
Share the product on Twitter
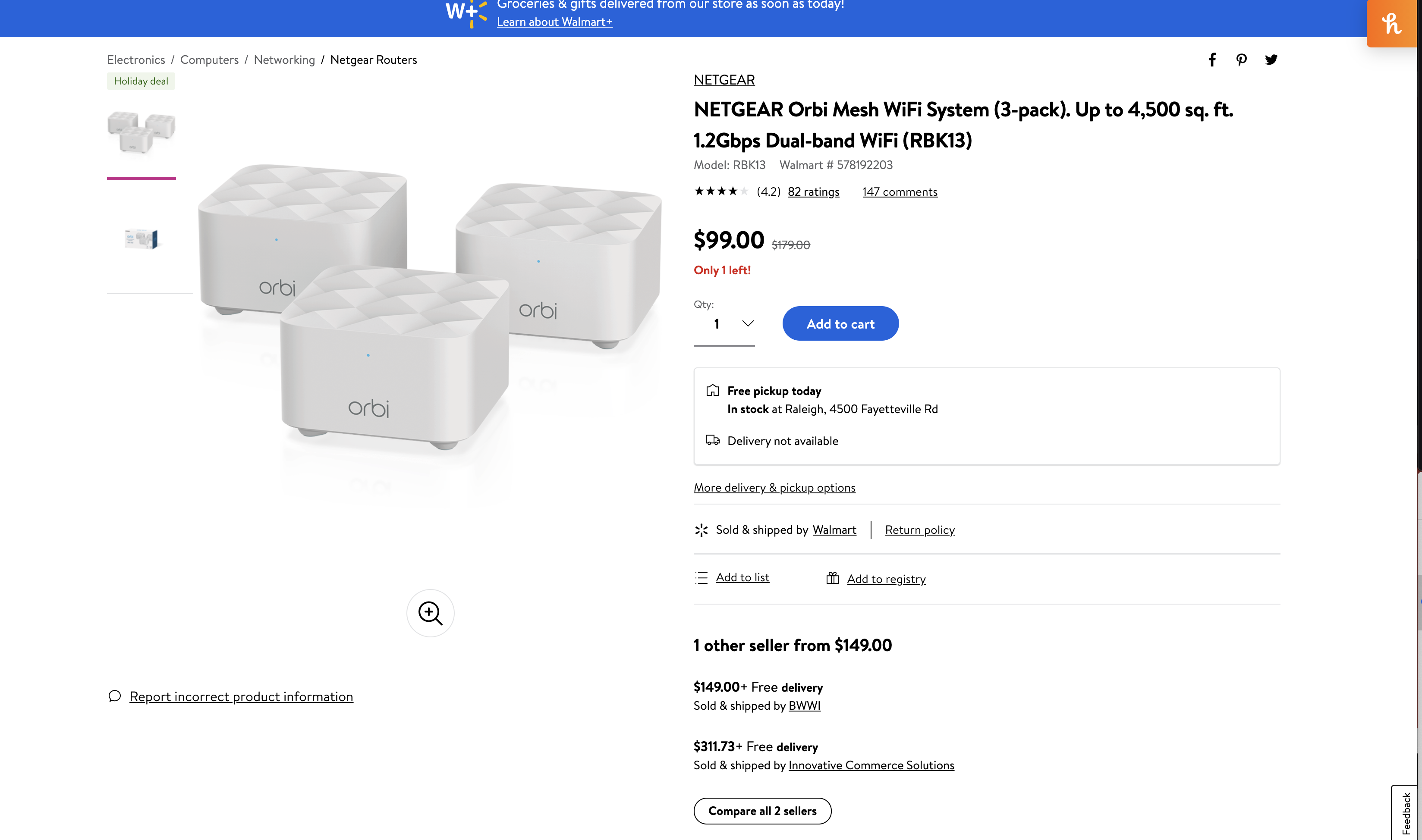pos(1271,60)
